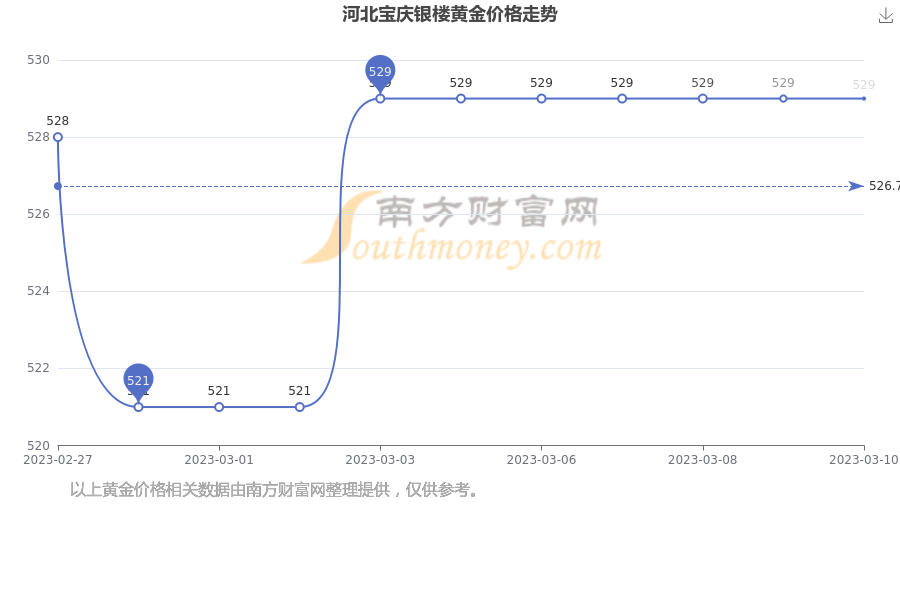Select the 529 data point at 2023-03-06
The width and height of the screenshot is (900, 600).
point(541,99)
